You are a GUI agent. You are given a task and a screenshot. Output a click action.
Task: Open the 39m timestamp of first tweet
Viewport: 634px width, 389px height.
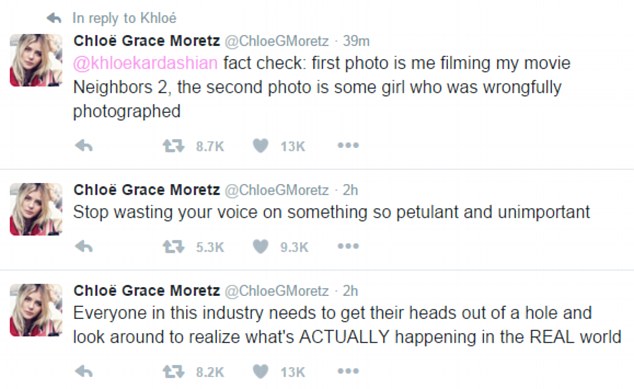click(x=356, y=41)
